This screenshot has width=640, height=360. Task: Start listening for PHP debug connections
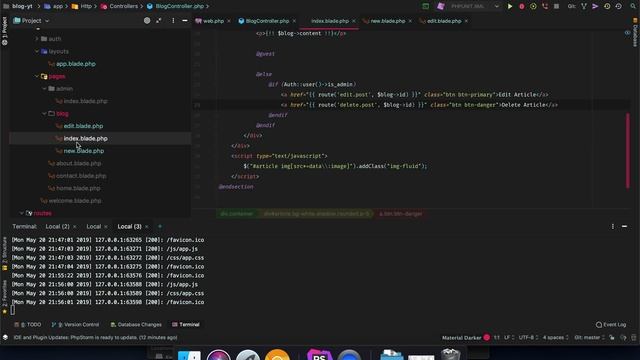pos(545,6)
